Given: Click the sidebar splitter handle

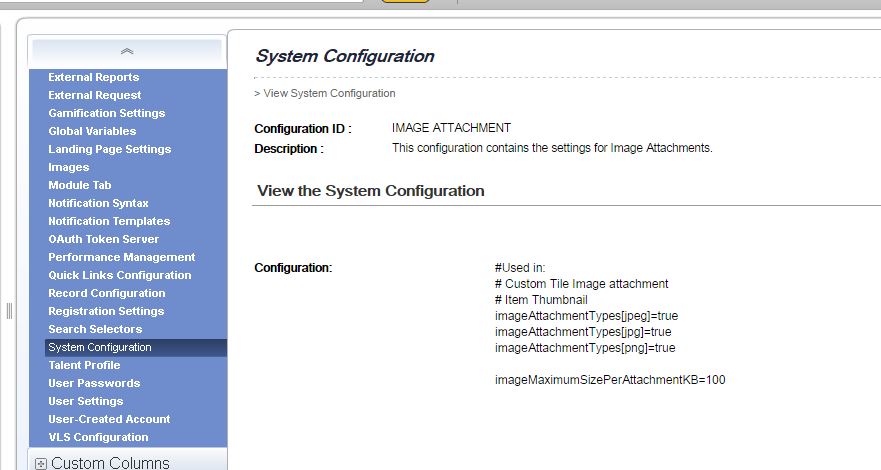Looking at the screenshot, I should 9,311.
